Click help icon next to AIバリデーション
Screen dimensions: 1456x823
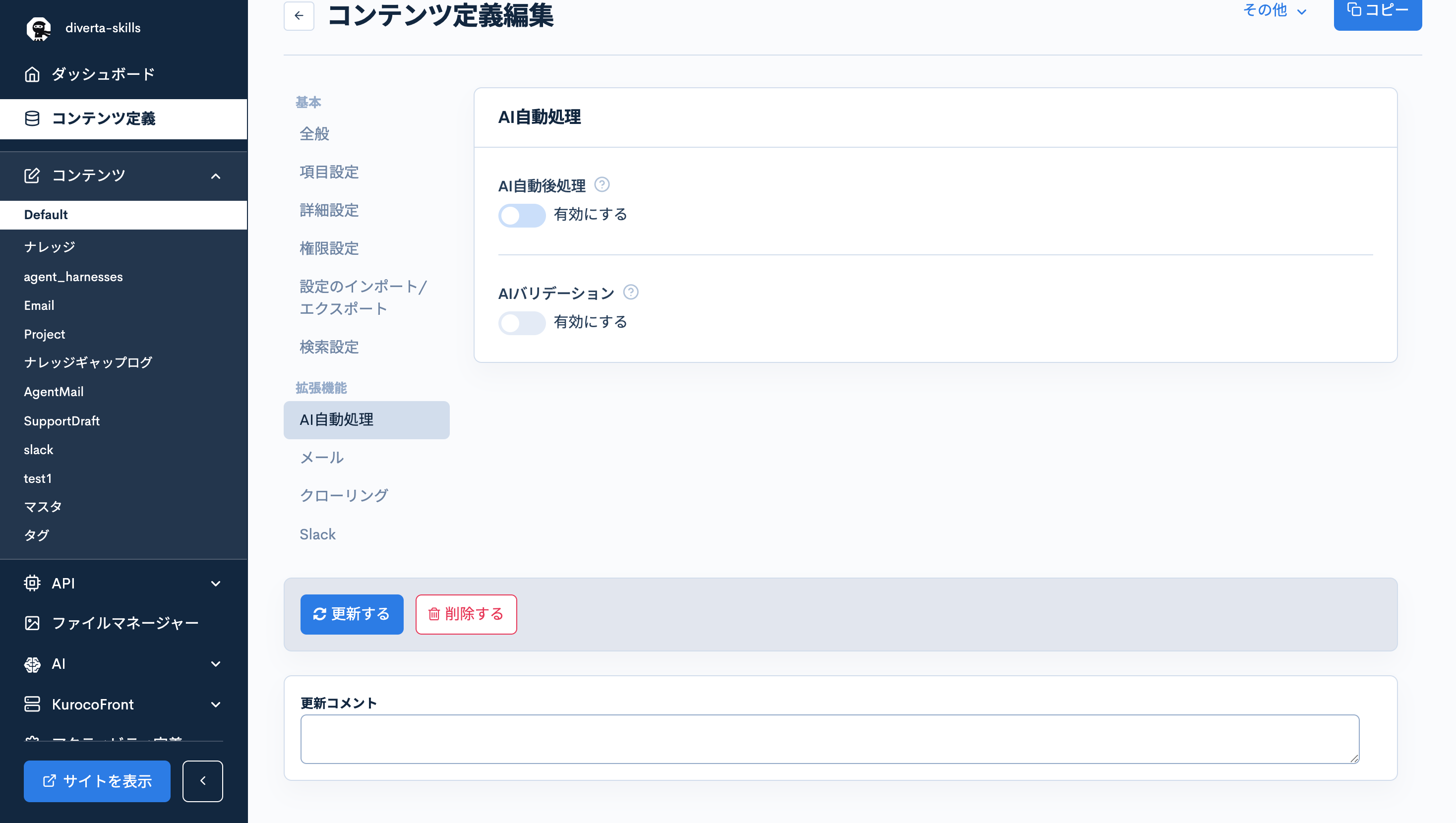631,292
